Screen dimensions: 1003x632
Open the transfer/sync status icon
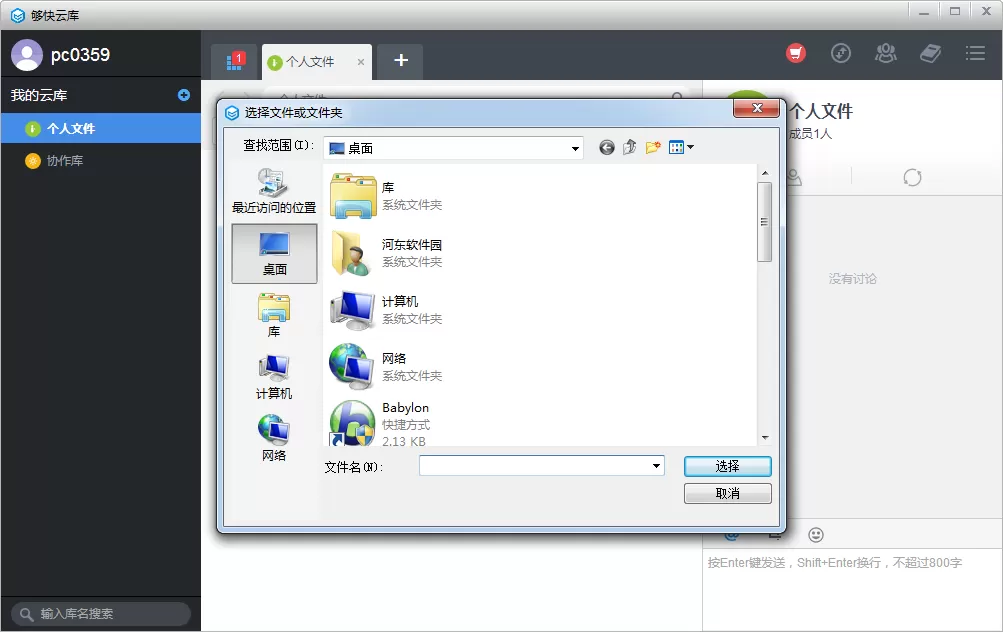coord(841,53)
